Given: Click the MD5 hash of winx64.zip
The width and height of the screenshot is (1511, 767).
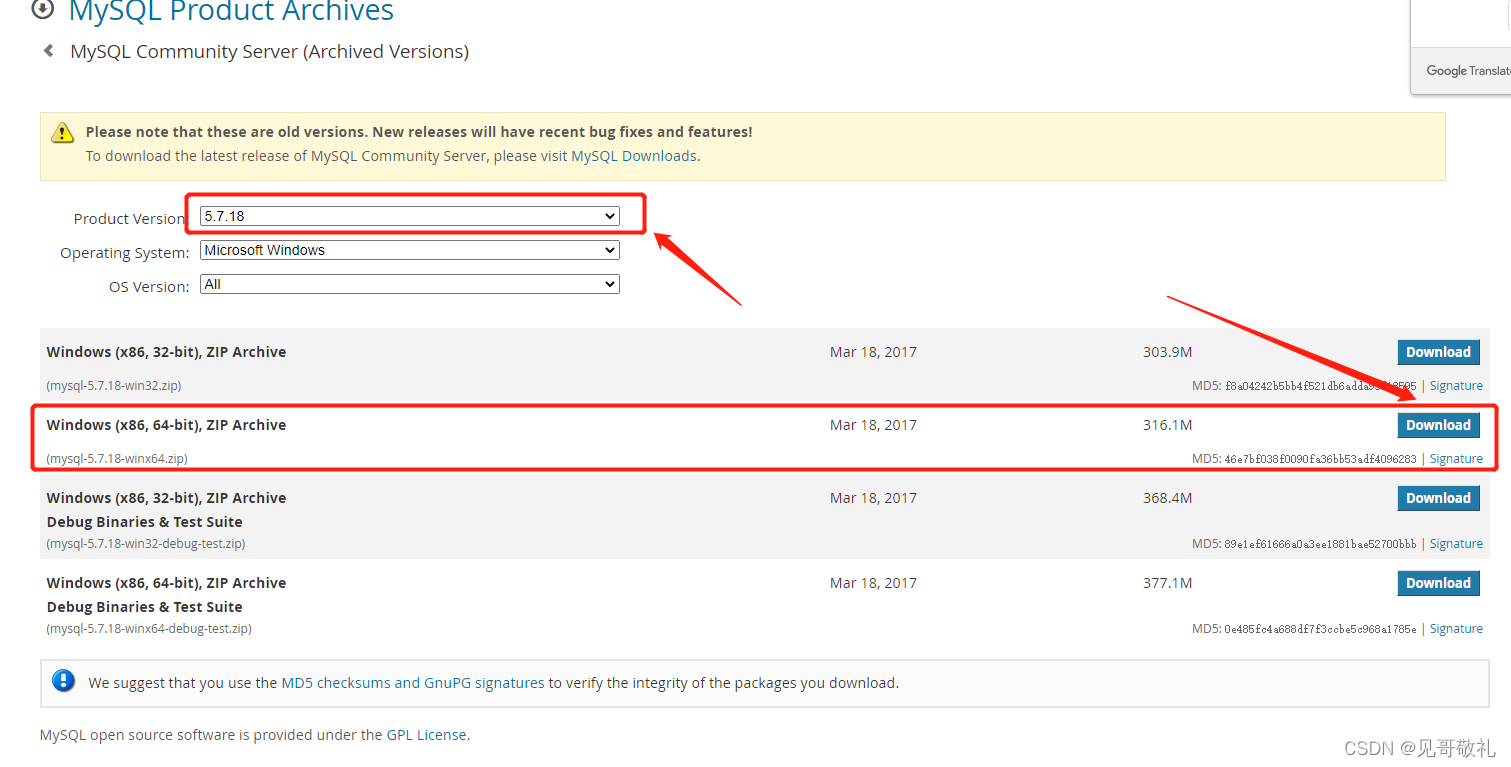Looking at the screenshot, I should [1320, 459].
